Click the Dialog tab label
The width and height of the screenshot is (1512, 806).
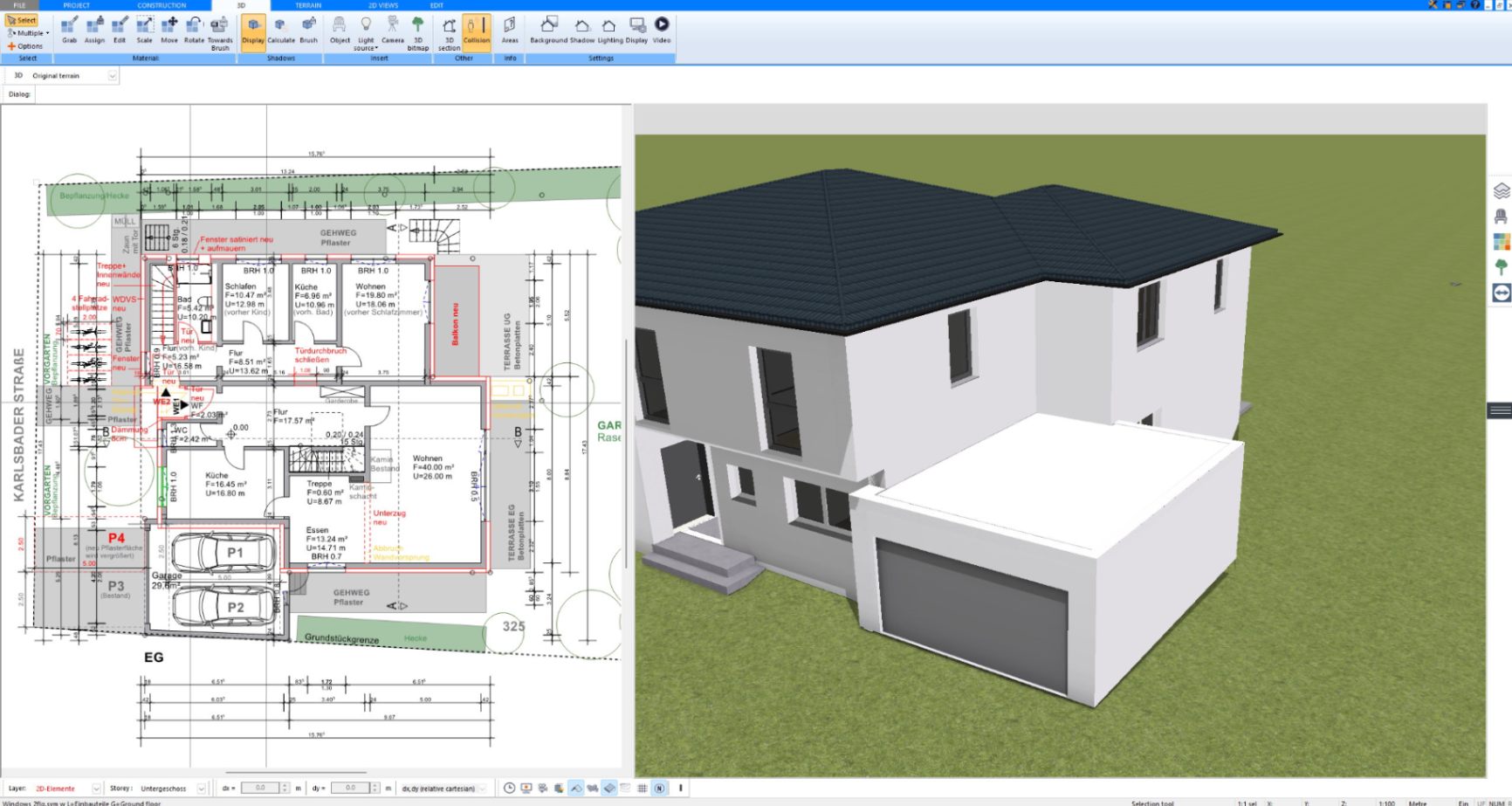coord(19,94)
